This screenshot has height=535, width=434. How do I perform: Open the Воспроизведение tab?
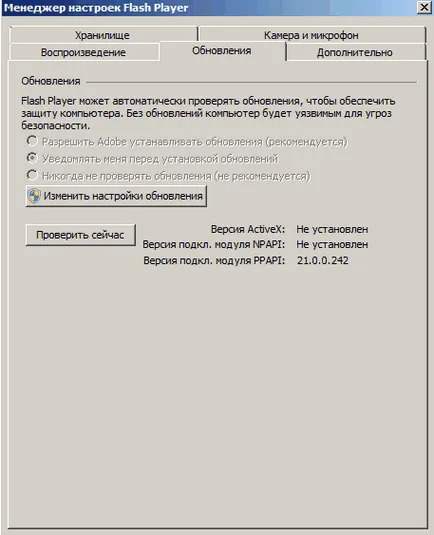(x=84, y=52)
